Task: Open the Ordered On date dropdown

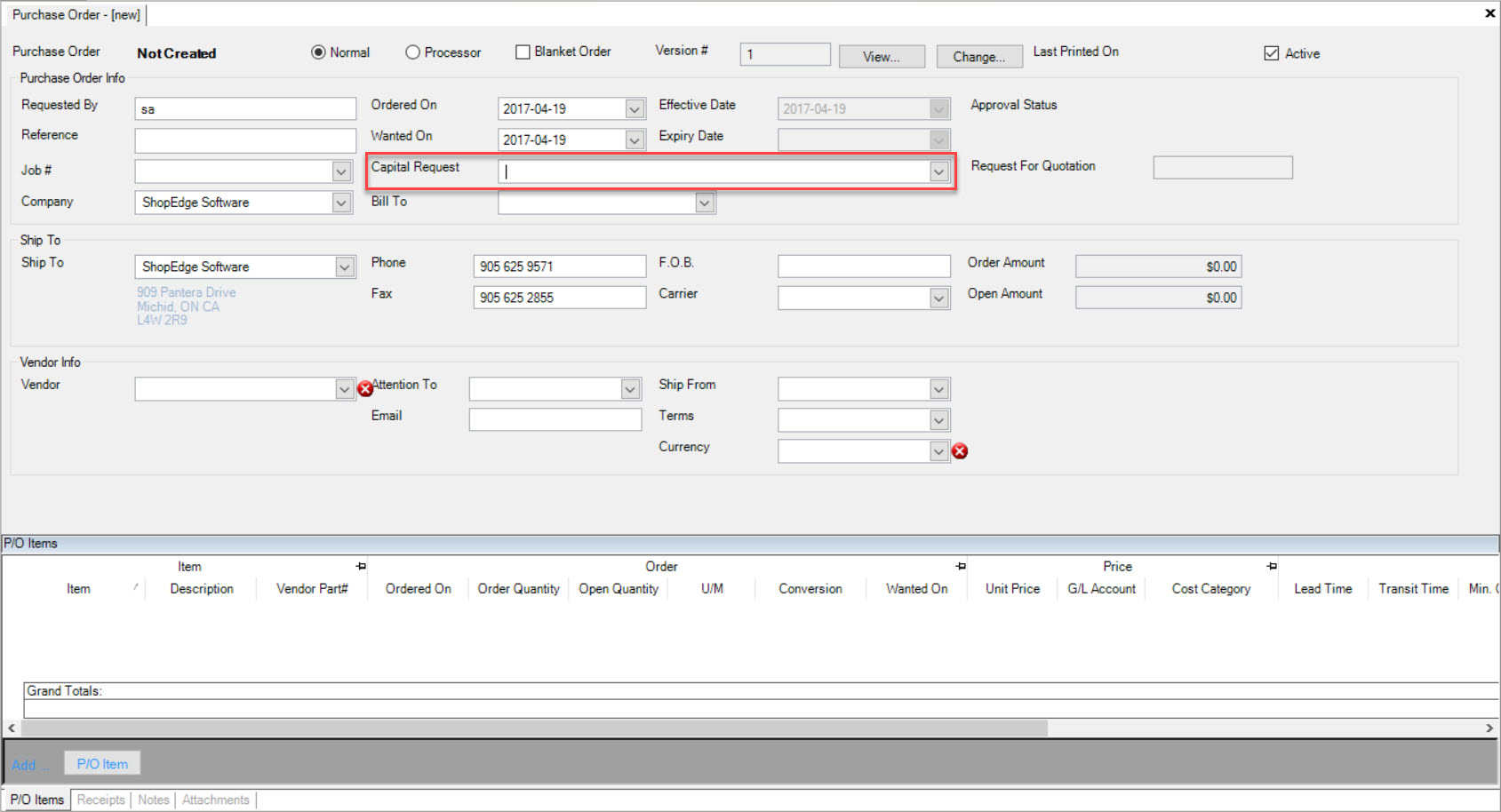Action: (x=635, y=109)
